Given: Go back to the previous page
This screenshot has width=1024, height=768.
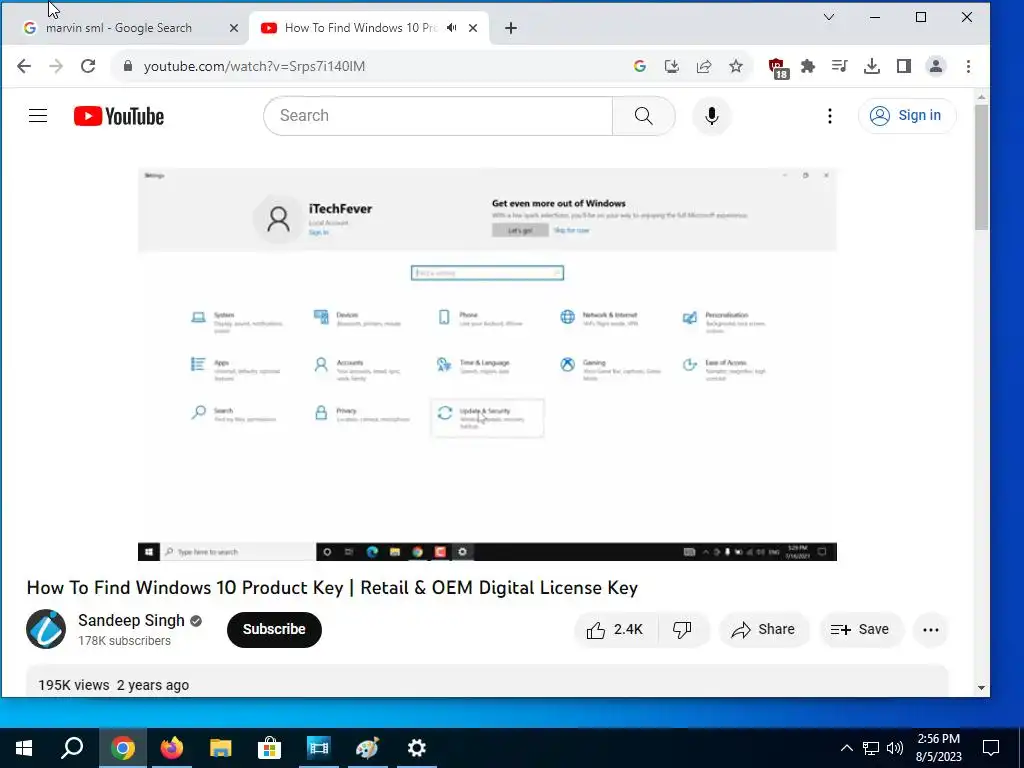Looking at the screenshot, I should (24, 66).
